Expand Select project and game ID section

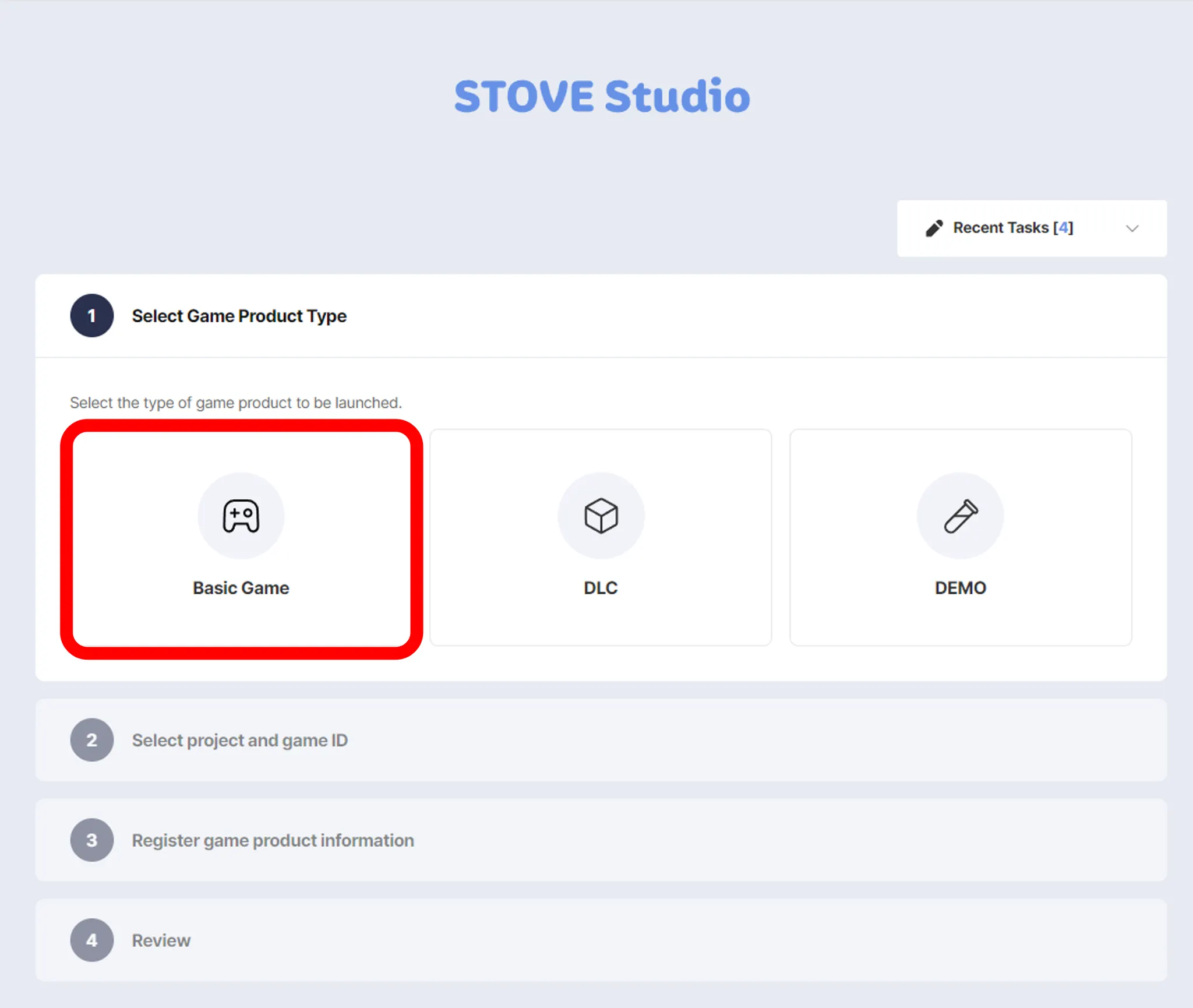click(x=239, y=740)
